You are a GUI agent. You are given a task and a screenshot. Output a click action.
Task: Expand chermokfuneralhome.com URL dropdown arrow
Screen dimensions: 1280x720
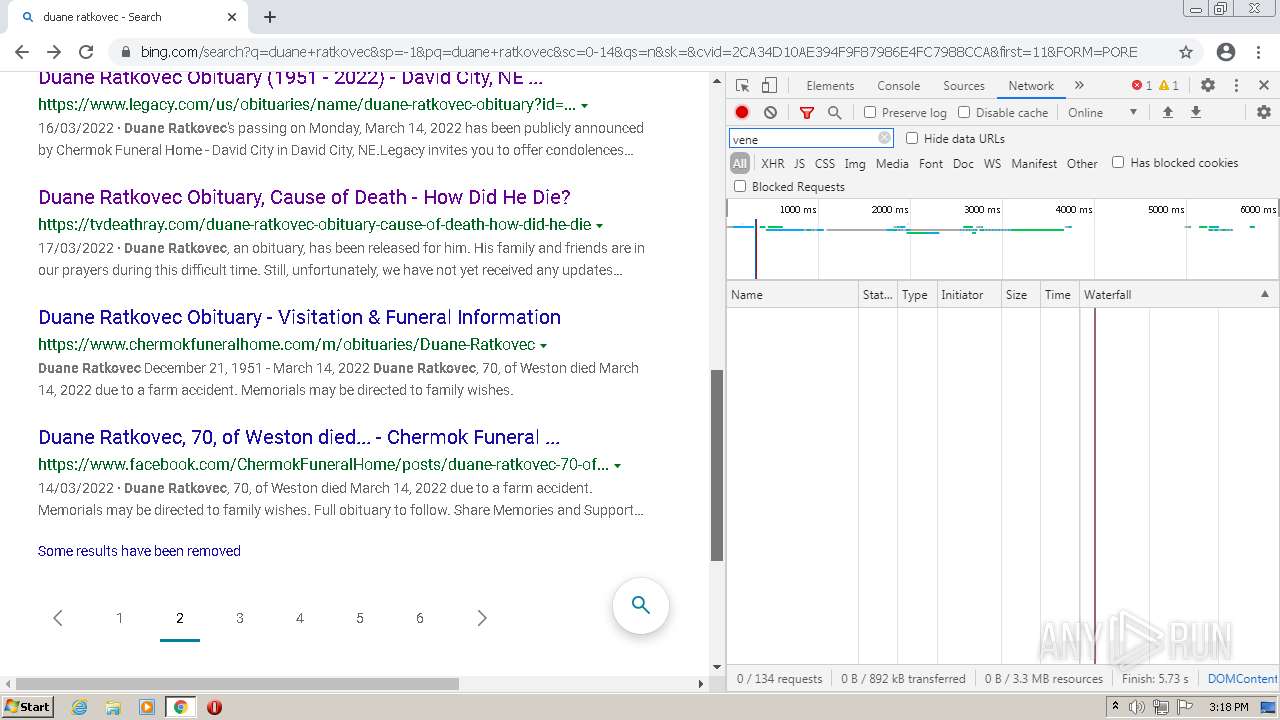coord(543,345)
